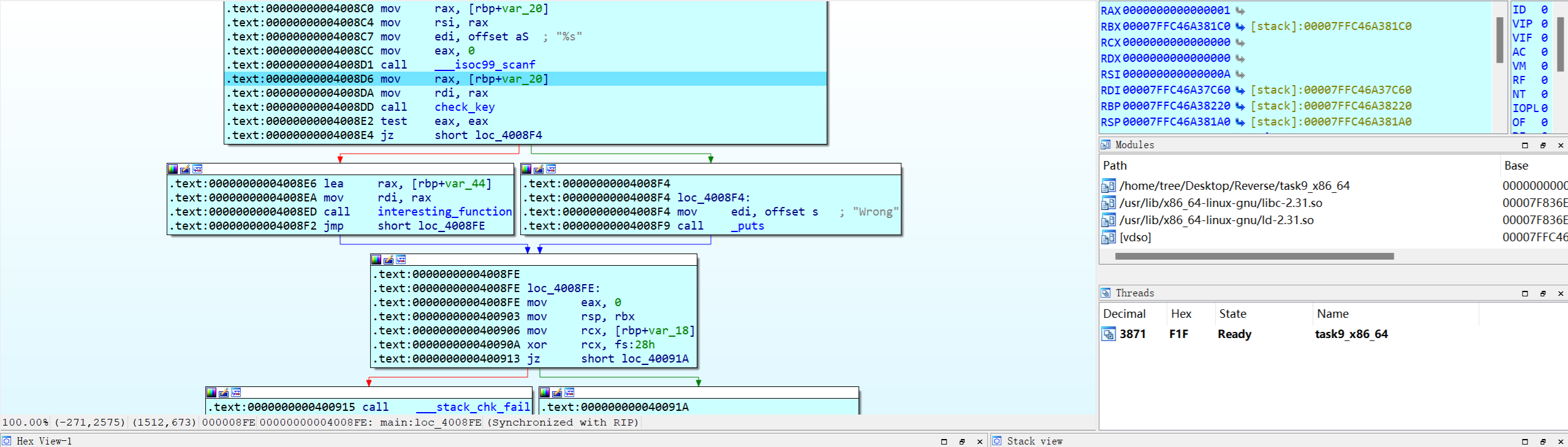The image size is (1568, 447).
Task: Select the task9_x86_64 module path entry
Action: pos(1234,186)
